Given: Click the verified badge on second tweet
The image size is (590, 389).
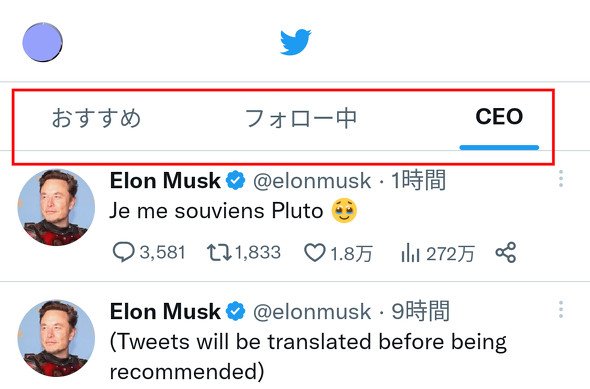Looking at the screenshot, I should click(236, 312).
